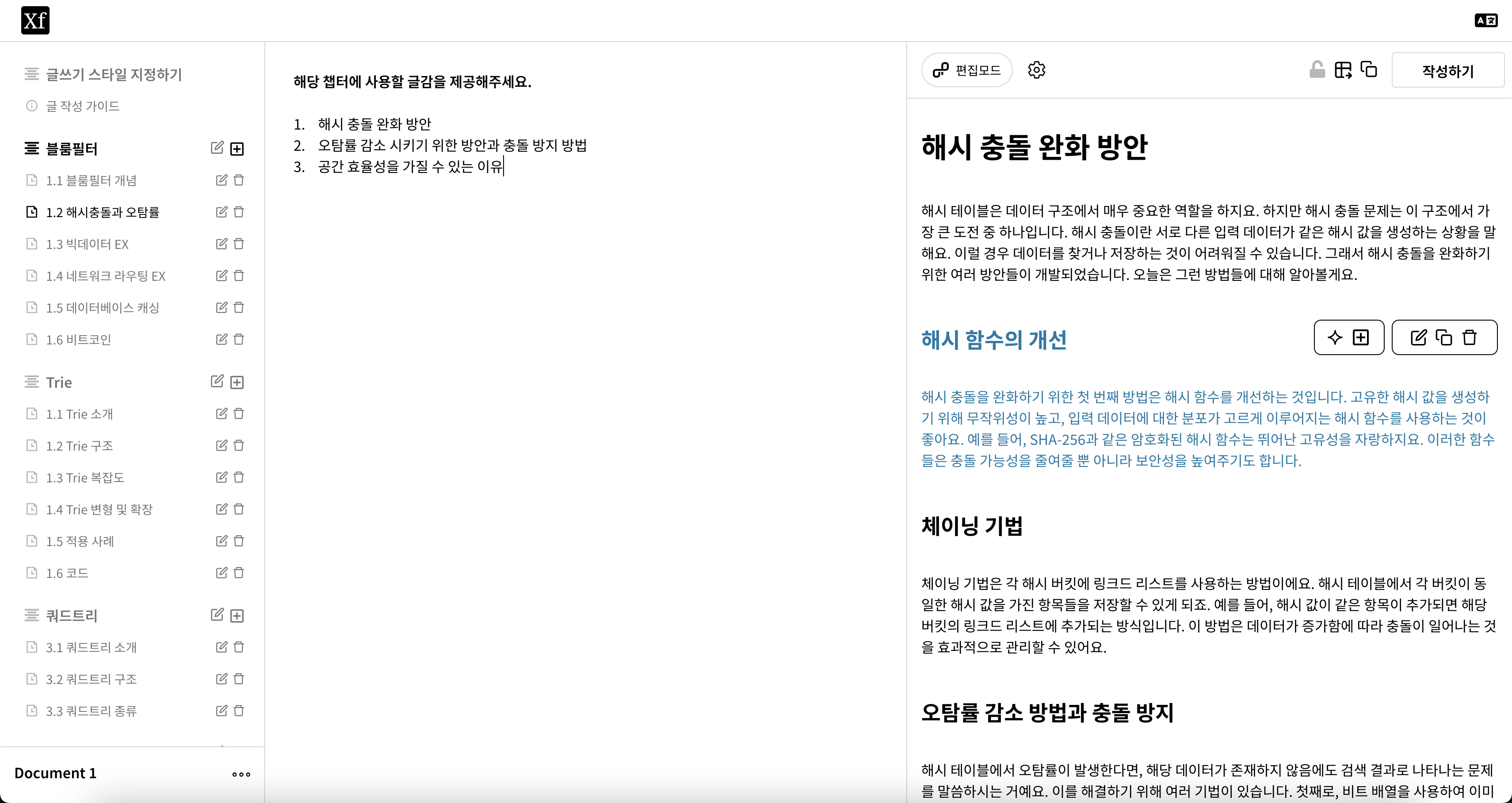This screenshot has width=1512, height=803.
Task: Open 글 작성 가이드
Action: tap(83, 106)
